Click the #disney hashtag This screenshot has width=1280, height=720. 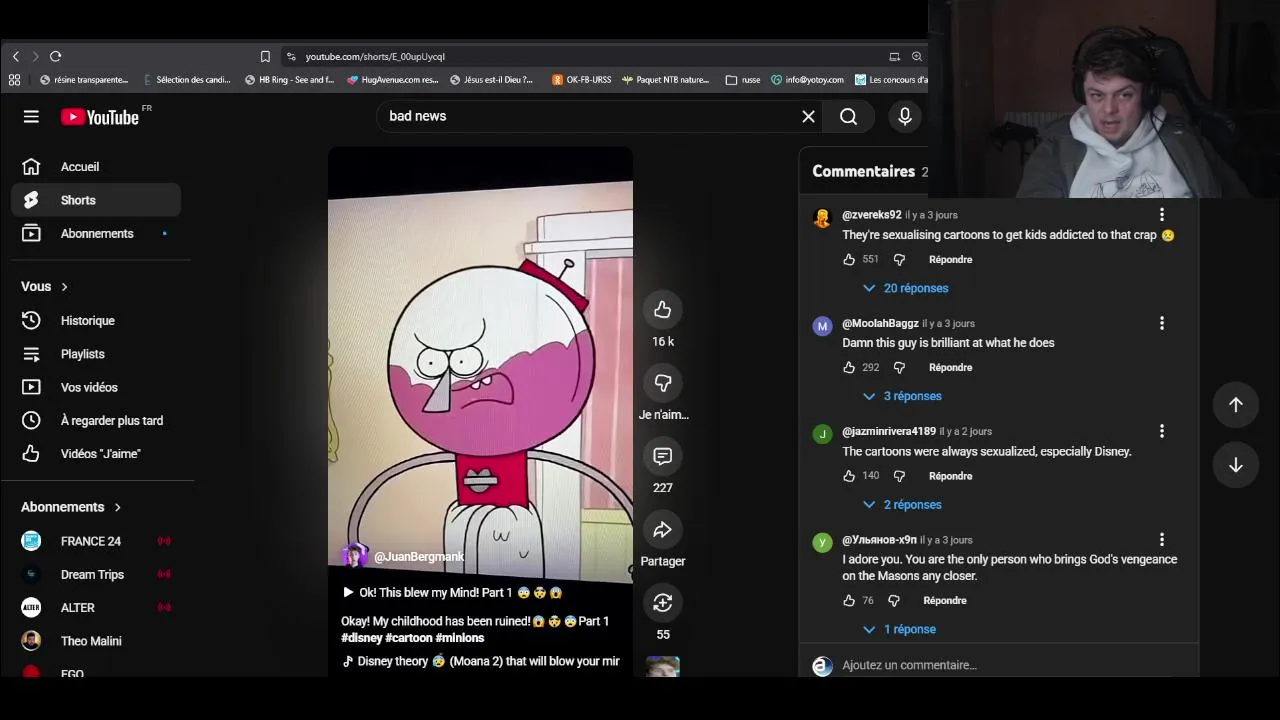[x=361, y=638]
